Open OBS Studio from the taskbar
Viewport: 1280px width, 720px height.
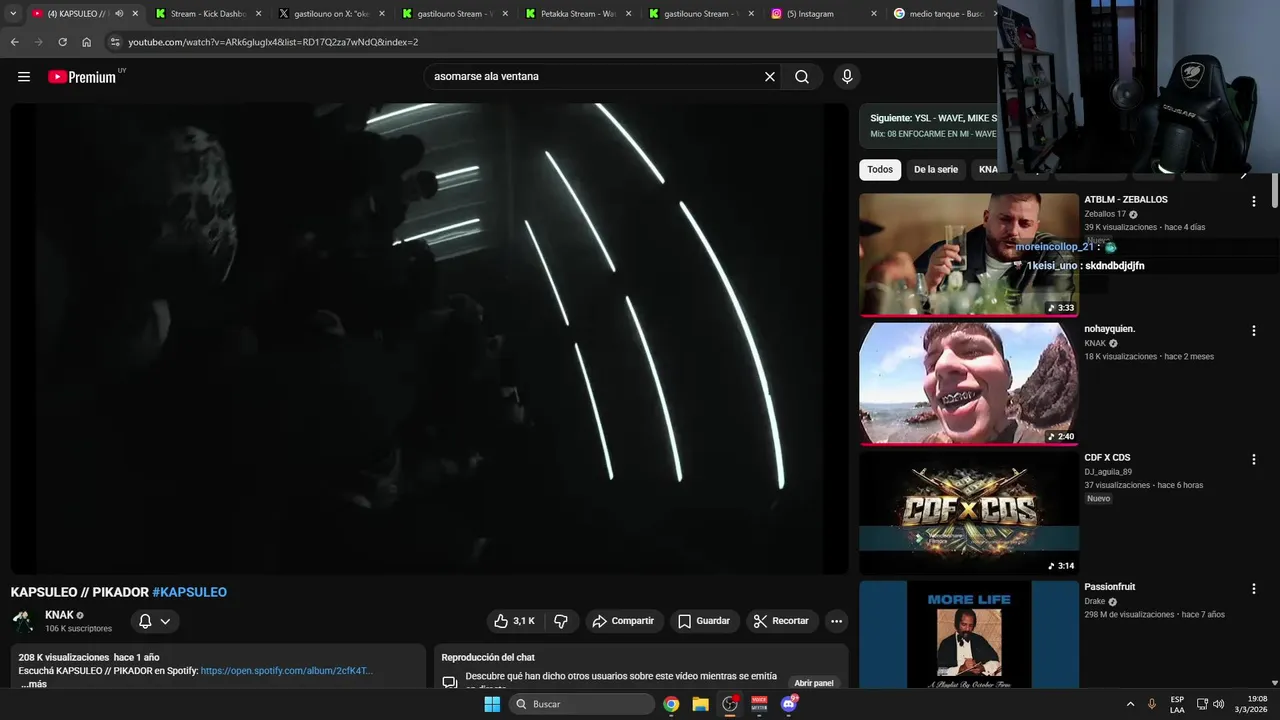click(x=730, y=704)
